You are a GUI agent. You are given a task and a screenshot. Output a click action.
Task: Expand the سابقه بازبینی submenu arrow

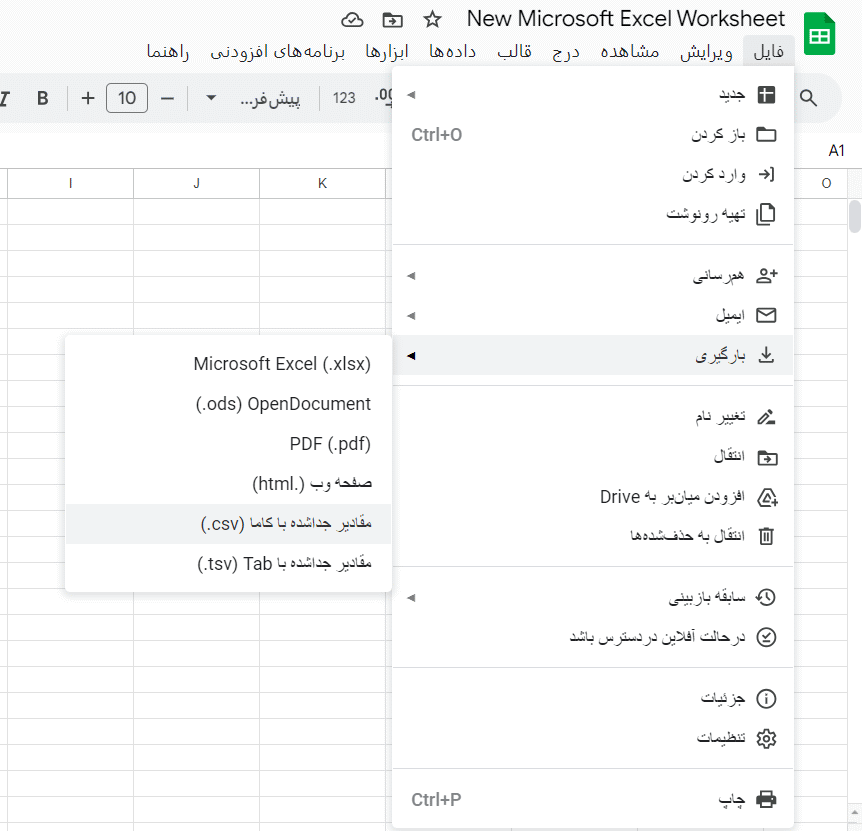411,598
